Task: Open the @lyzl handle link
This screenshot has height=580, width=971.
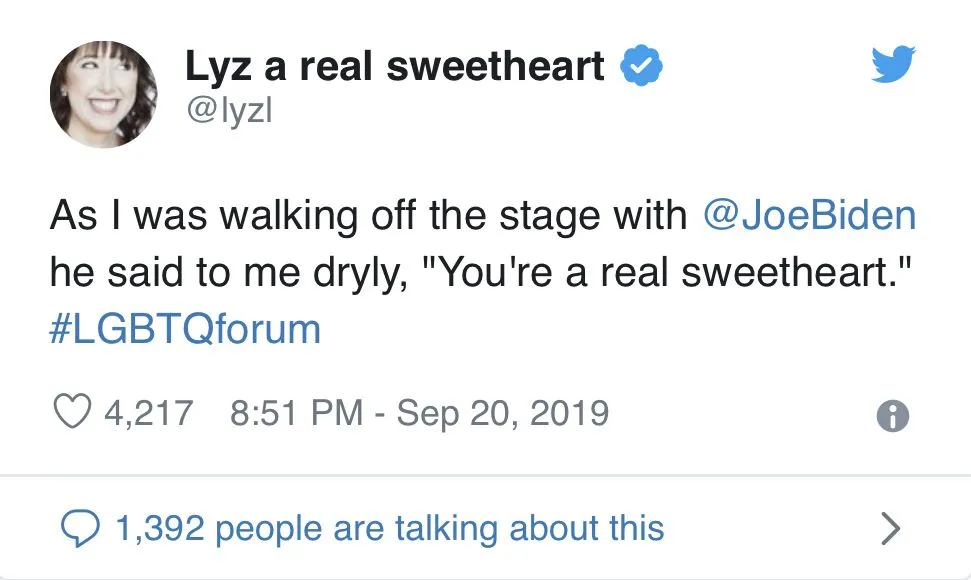Action: [229, 112]
